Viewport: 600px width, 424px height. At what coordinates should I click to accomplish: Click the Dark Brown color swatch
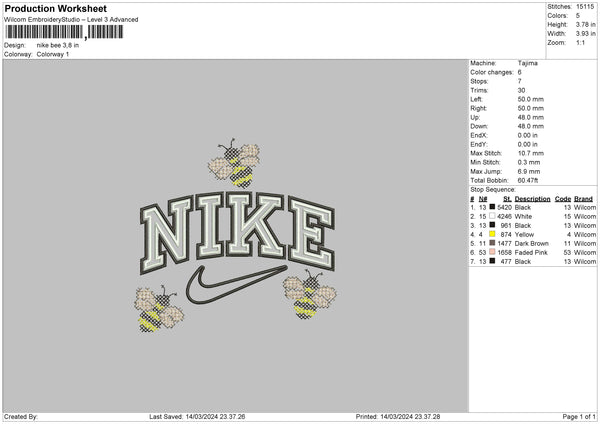pos(492,243)
